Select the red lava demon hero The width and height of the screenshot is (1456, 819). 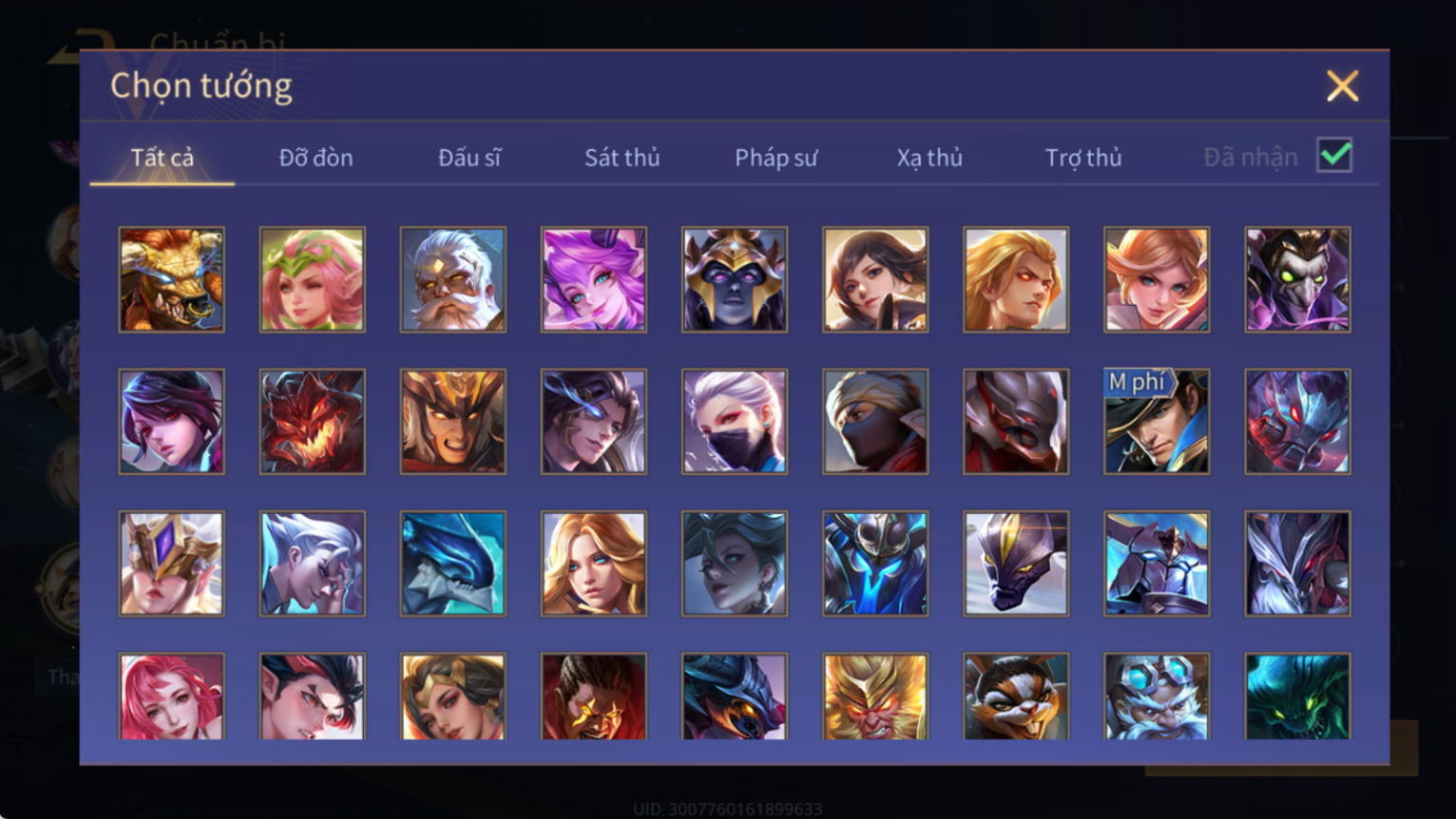[313, 422]
